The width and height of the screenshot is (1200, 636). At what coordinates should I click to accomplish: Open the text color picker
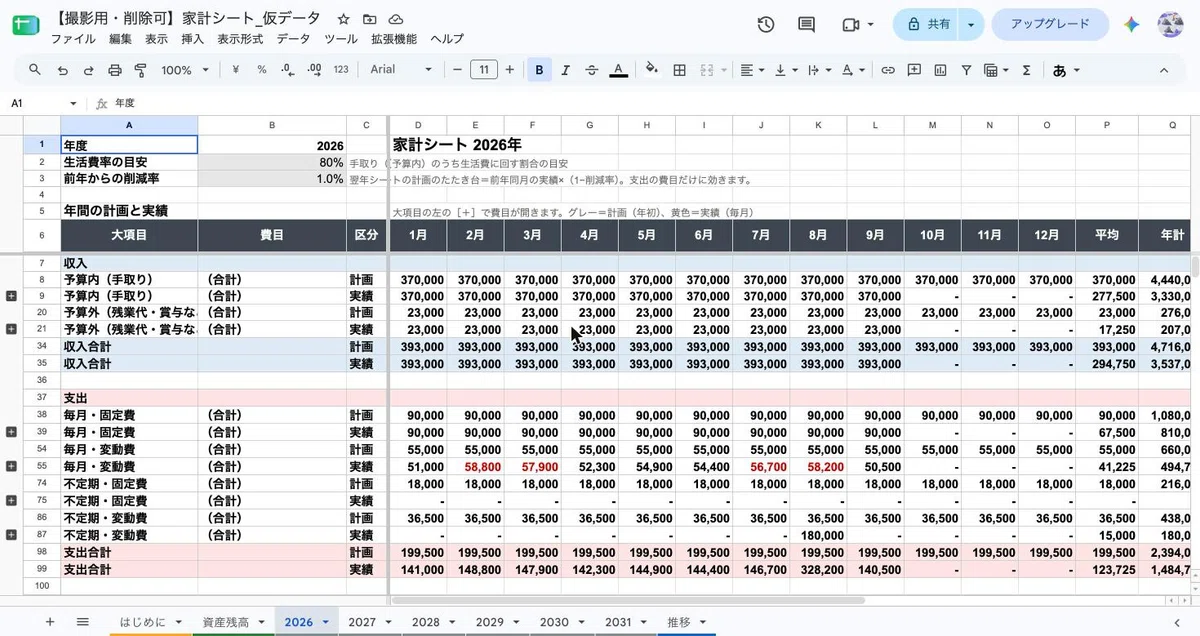point(619,70)
